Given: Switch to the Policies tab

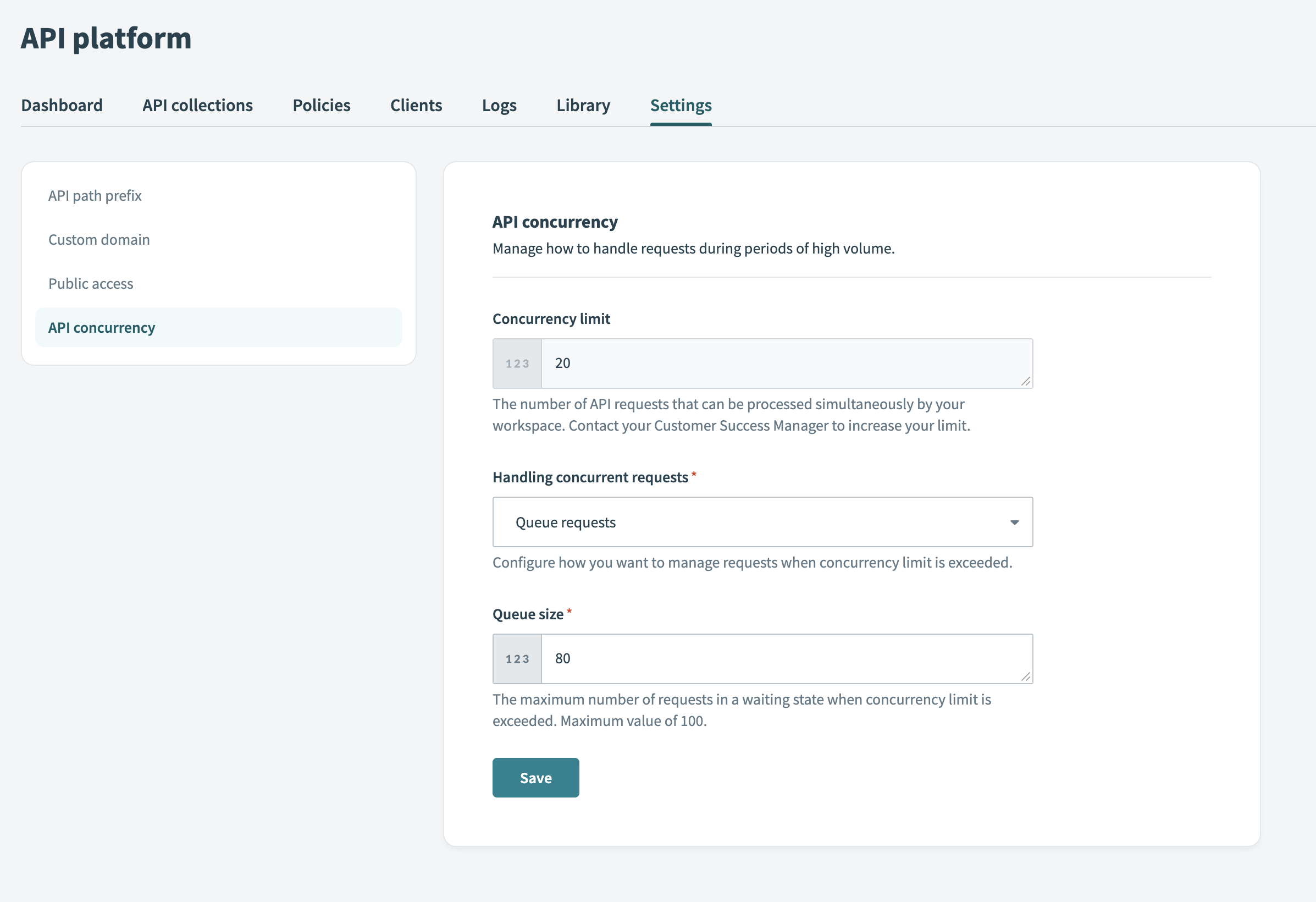Looking at the screenshot, I should (x=321, y=105).
